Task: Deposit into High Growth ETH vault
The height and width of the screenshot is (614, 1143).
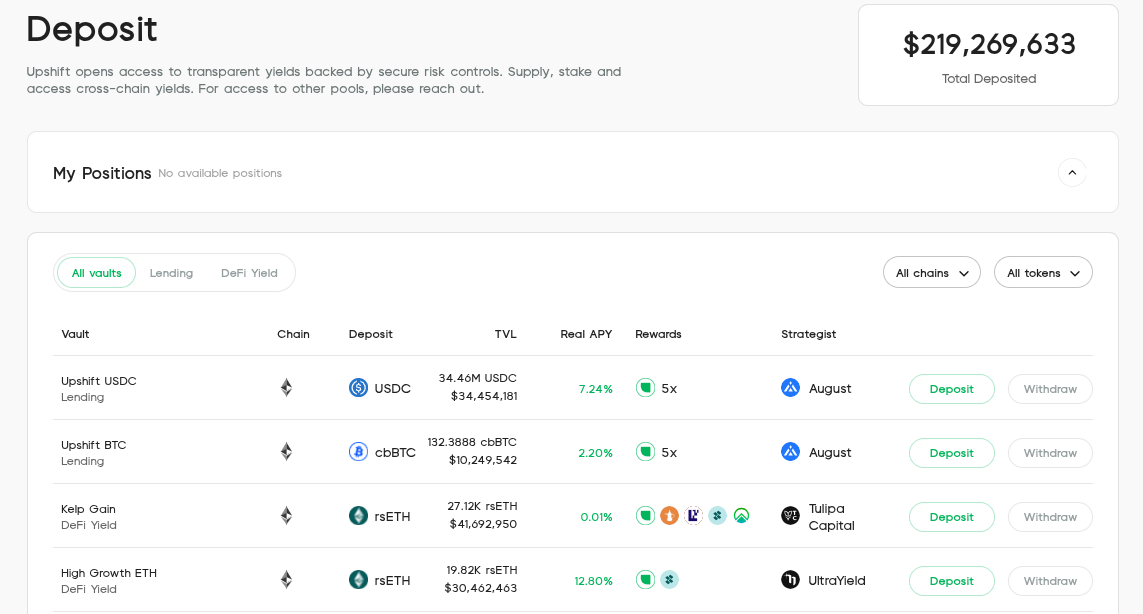Action: click(x=951, y=581)
